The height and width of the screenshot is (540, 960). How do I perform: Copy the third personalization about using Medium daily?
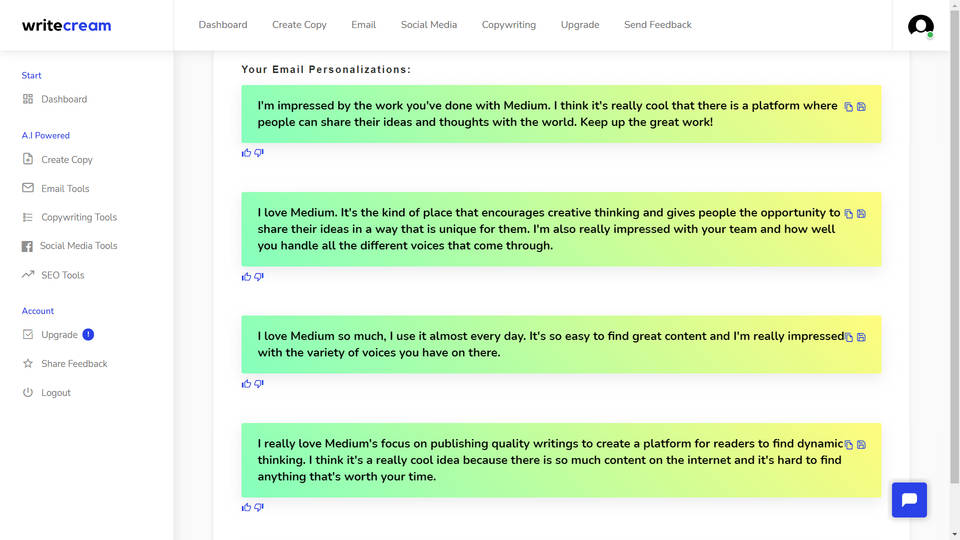pyautogui.click(x=849, y=338)
